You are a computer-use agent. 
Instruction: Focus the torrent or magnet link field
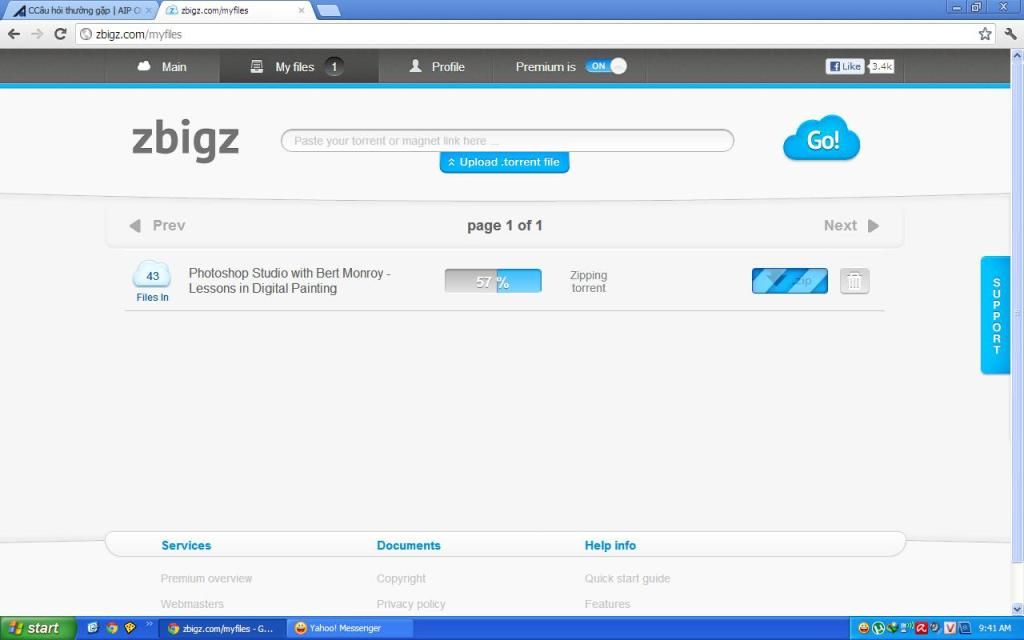(x=507, y=140)
